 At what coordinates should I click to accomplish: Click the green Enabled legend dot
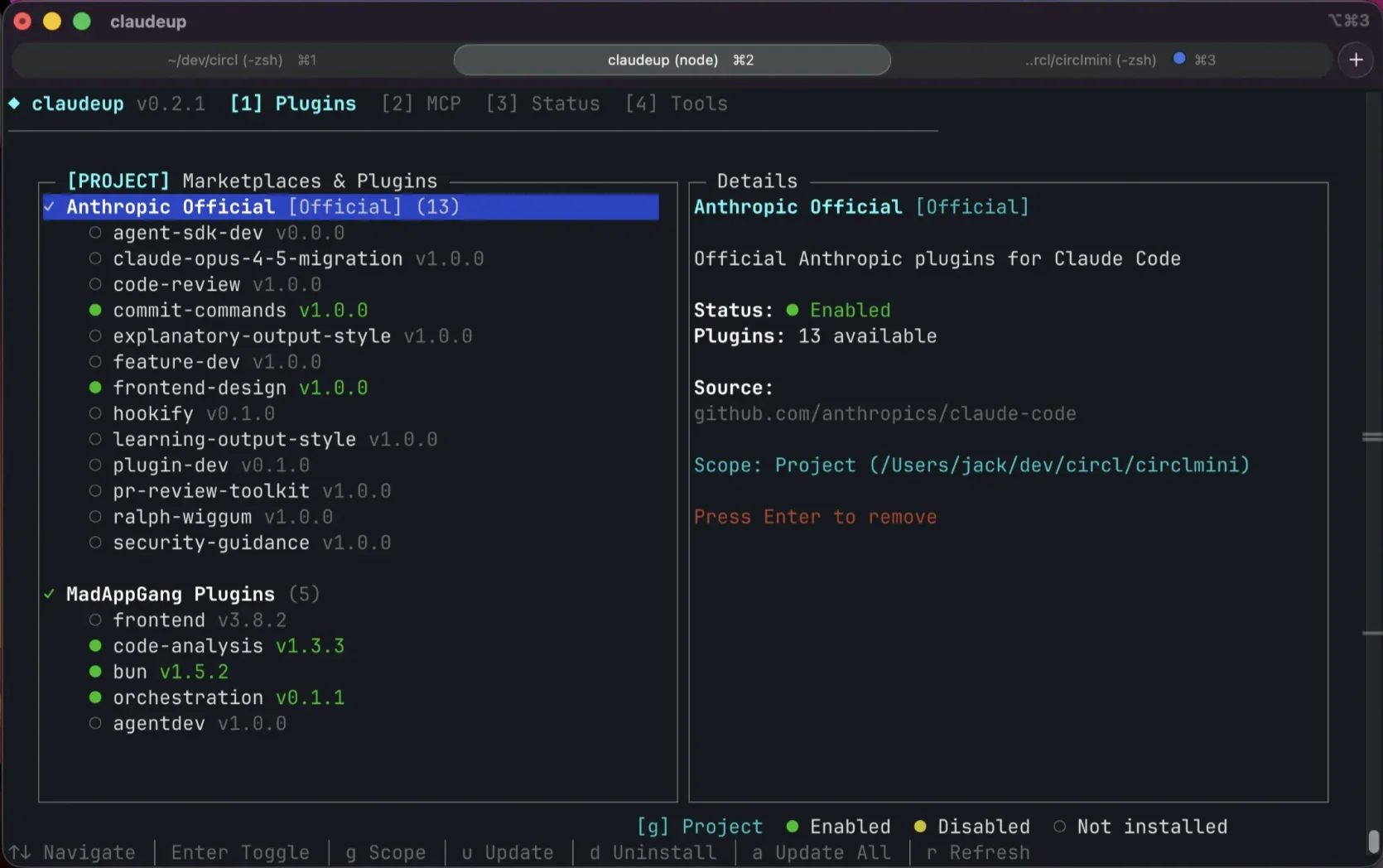point(793,826)
